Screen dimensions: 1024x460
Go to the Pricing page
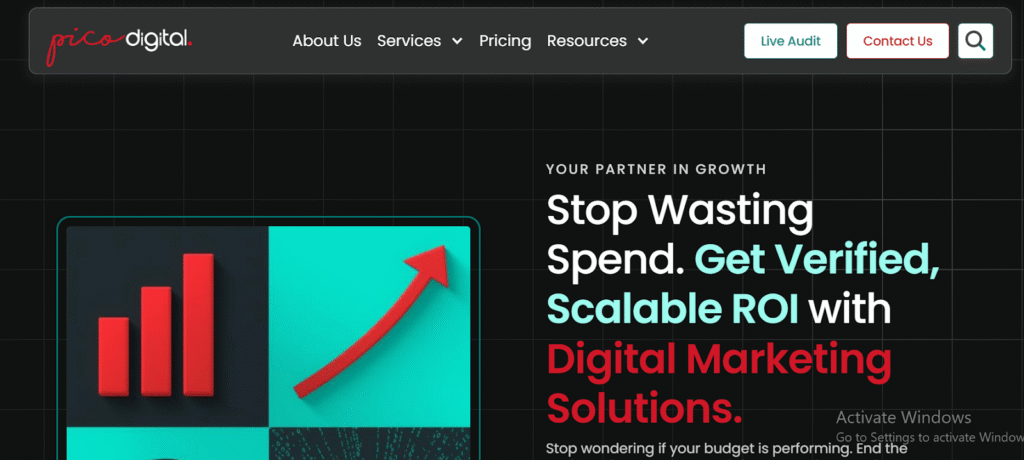click(505, 41)
